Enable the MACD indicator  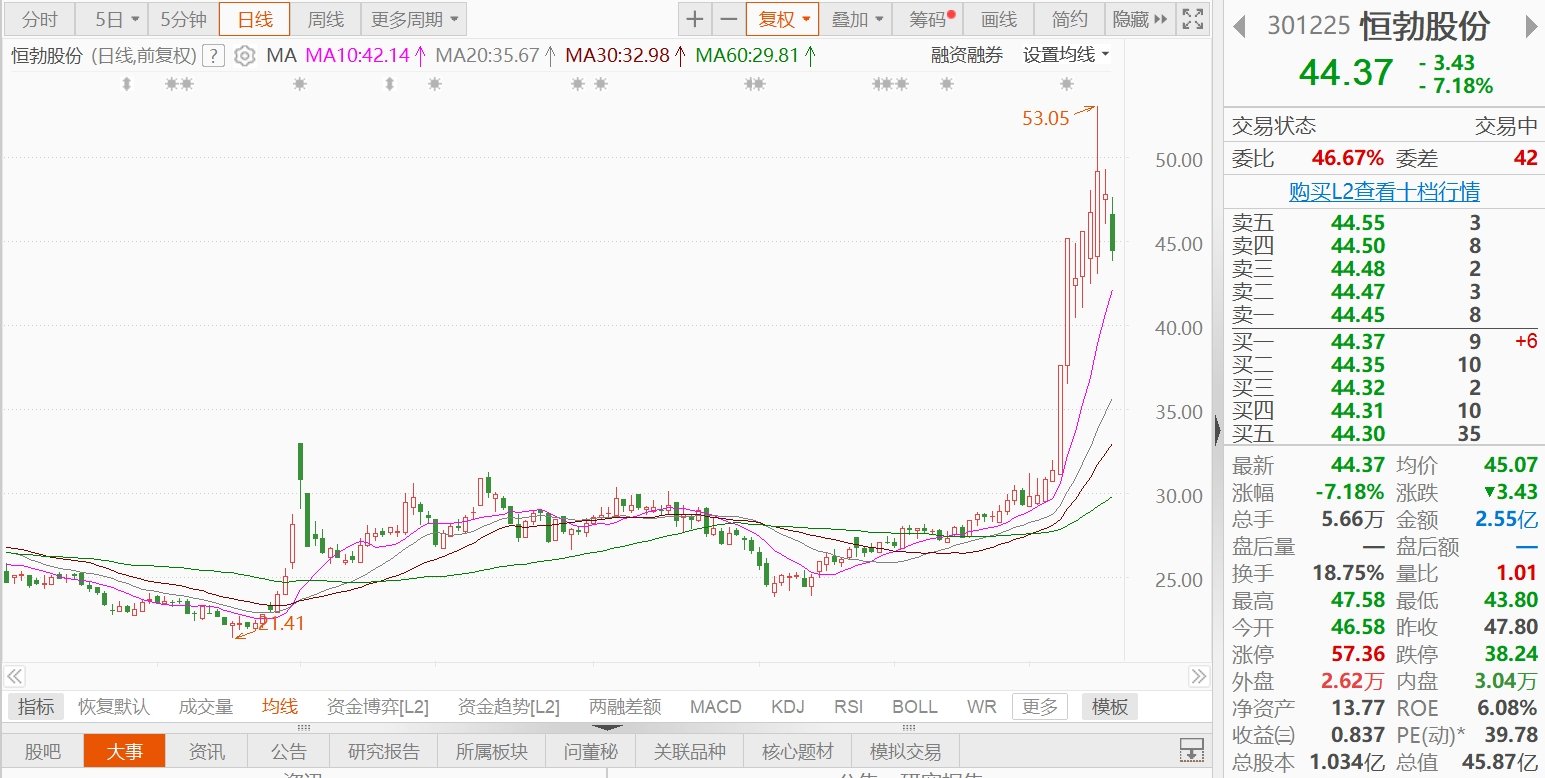(715, 707)
